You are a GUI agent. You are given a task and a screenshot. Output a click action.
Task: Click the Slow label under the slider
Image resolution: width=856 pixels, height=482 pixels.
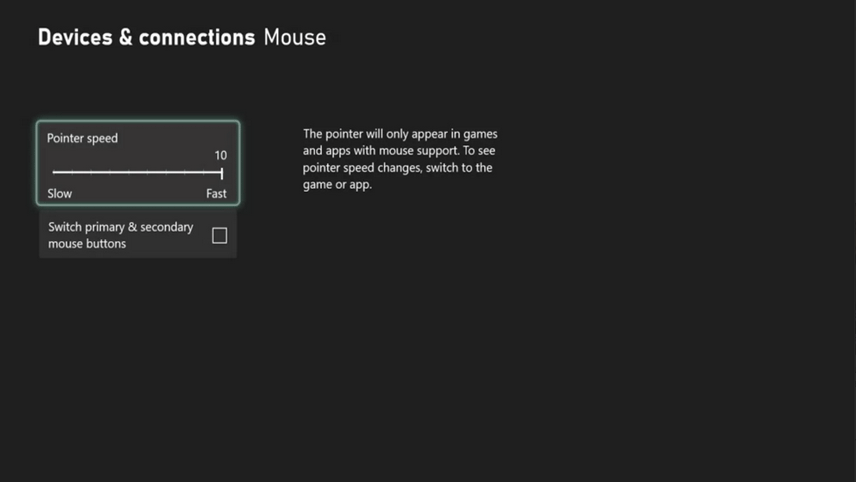pyautogui.click(x=60, y=194)
